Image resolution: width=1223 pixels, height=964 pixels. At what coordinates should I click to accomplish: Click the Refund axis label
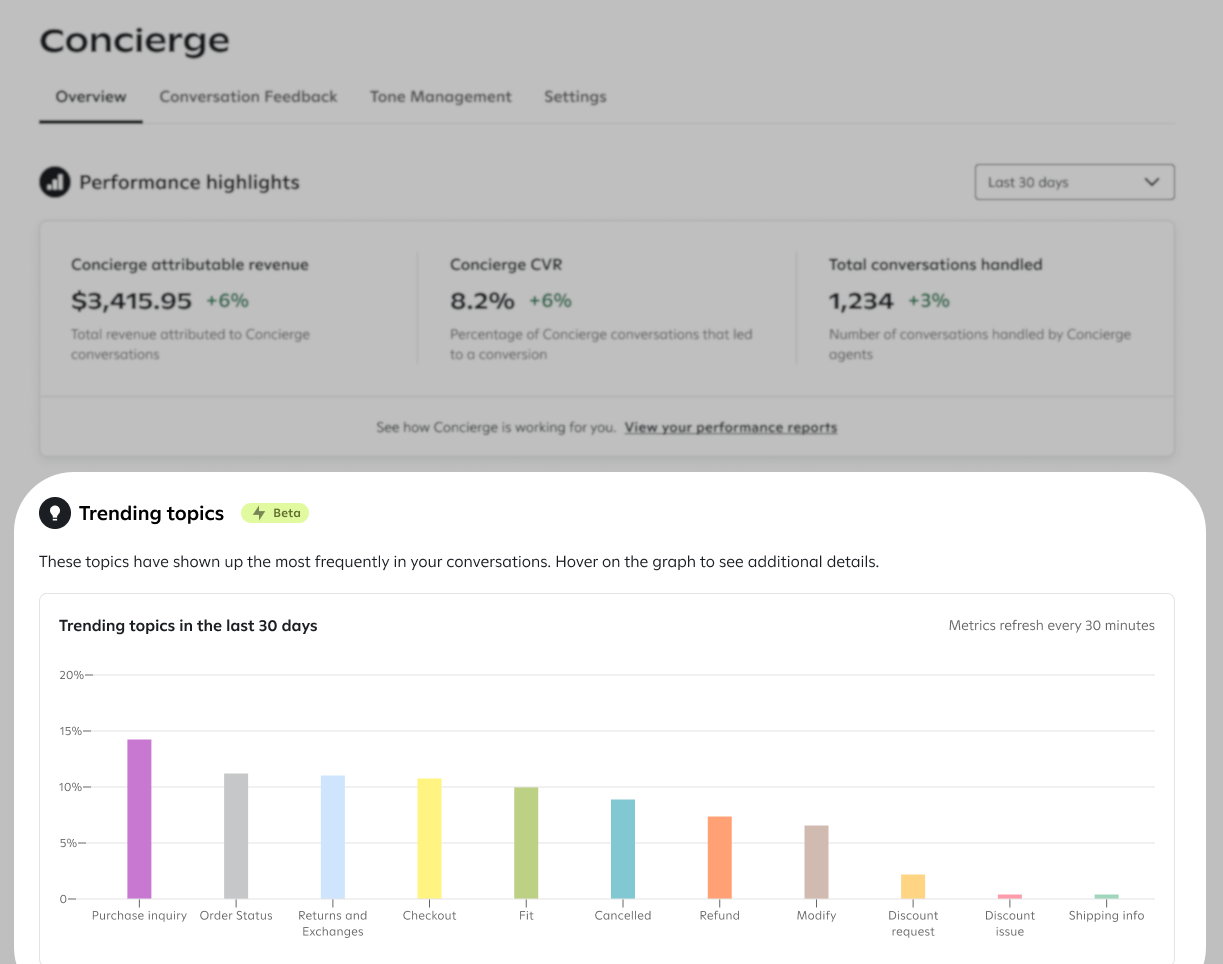[720, 916]
